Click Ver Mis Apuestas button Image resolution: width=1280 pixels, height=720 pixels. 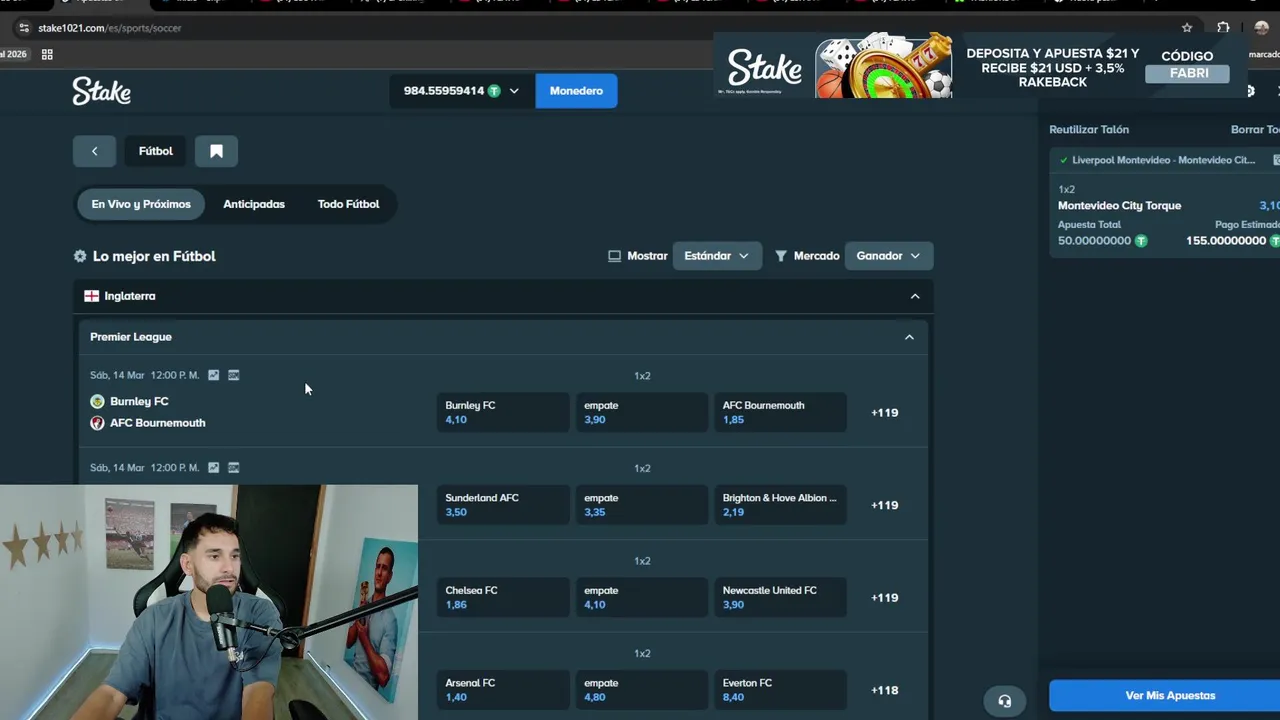pos(1165,696)
